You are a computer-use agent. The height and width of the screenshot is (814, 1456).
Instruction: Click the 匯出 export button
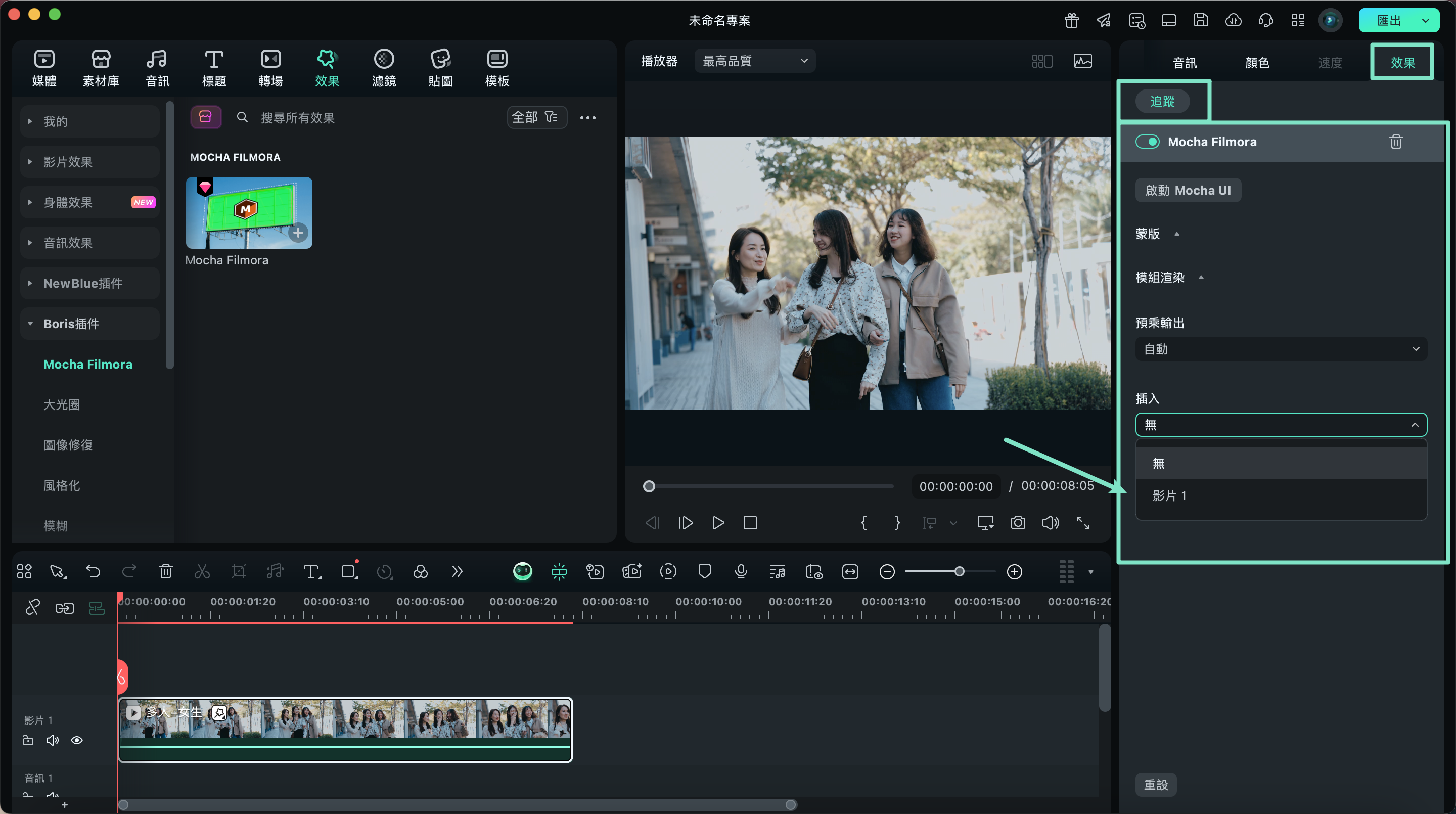coord(1388,21)
